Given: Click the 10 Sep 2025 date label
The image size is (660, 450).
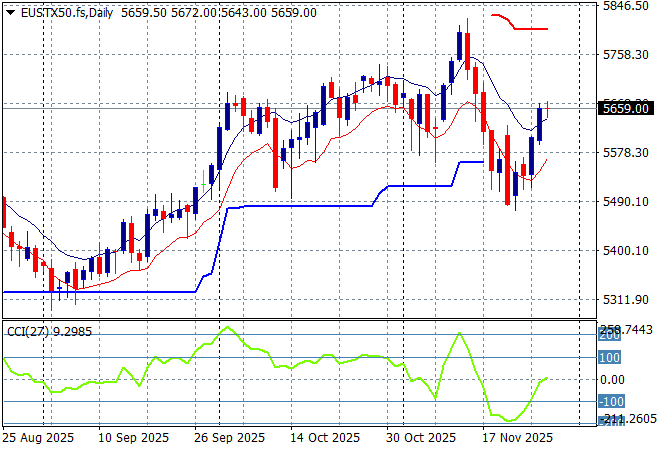Looking at the screenshot, I should pyautogui.click(x=133, y=438).
